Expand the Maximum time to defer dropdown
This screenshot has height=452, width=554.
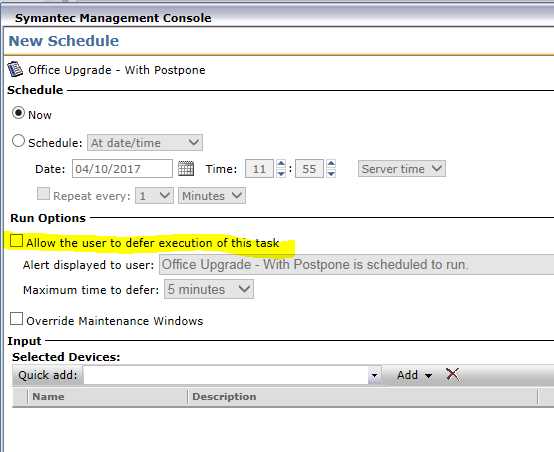click(208, 289)
